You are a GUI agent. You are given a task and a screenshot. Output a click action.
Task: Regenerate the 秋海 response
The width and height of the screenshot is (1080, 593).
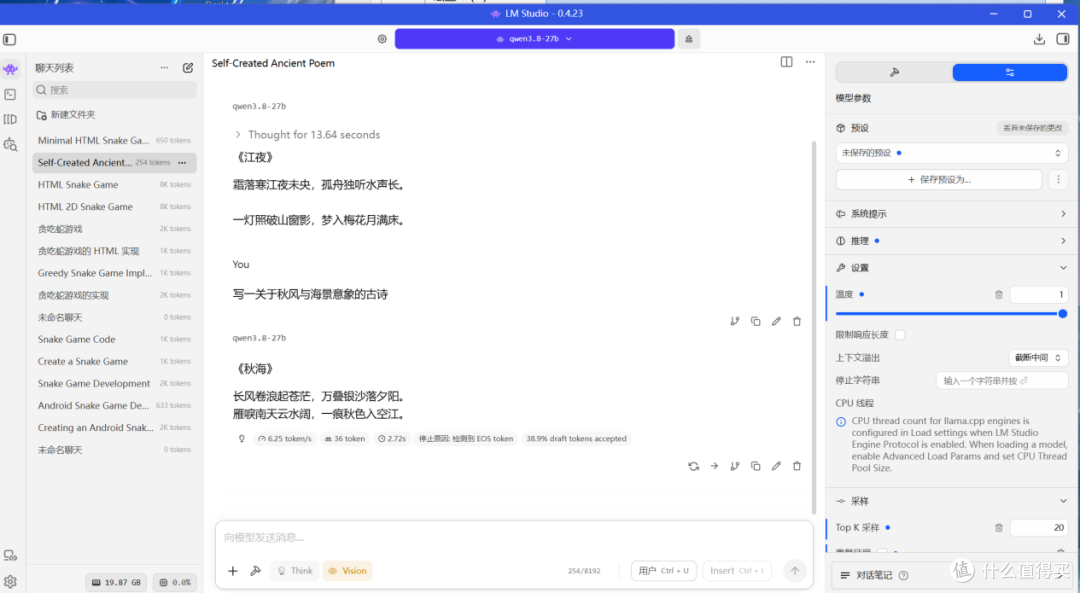[x=694, y=466]
